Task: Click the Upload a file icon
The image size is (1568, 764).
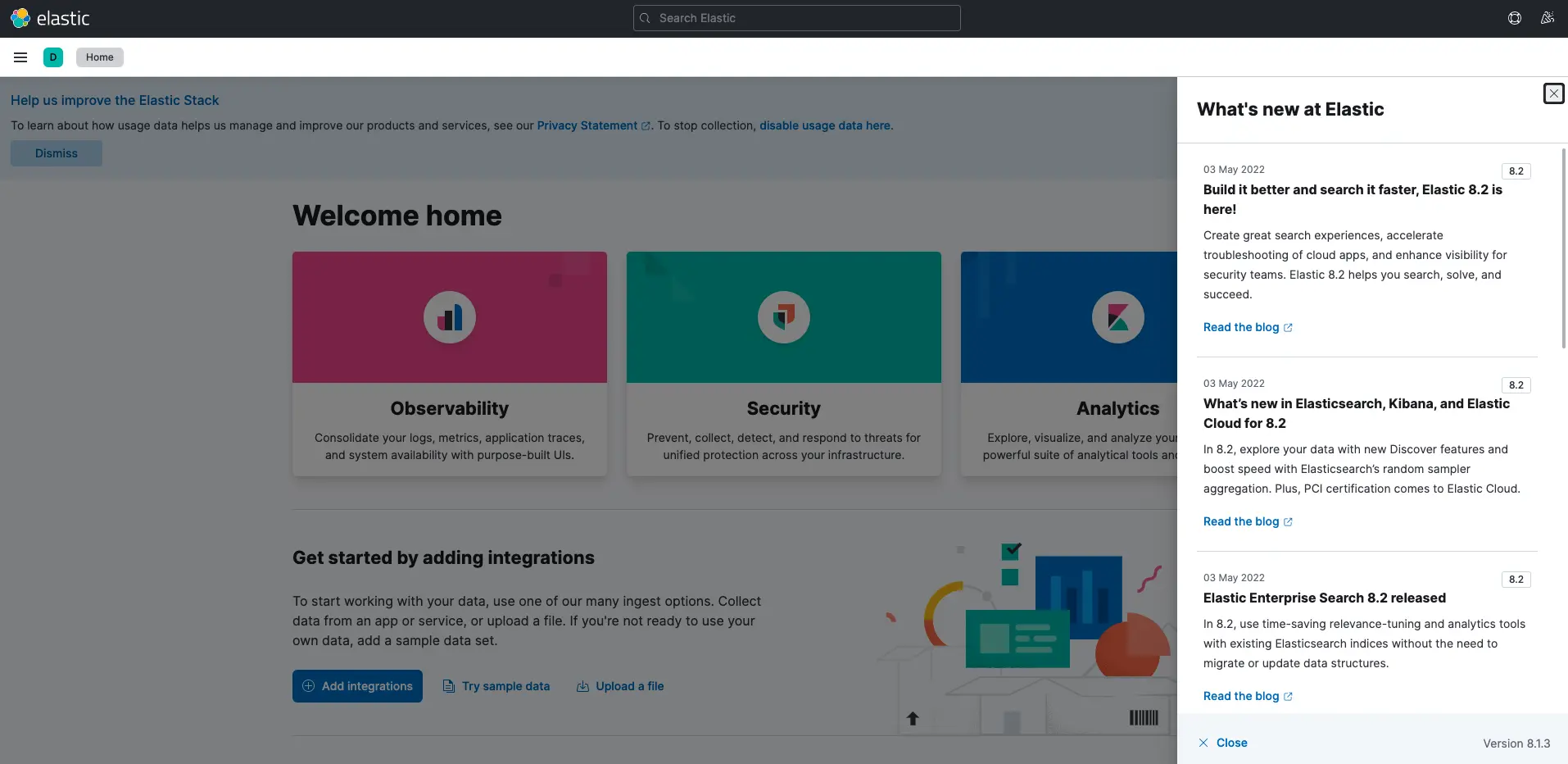Action: coord(582,686)
